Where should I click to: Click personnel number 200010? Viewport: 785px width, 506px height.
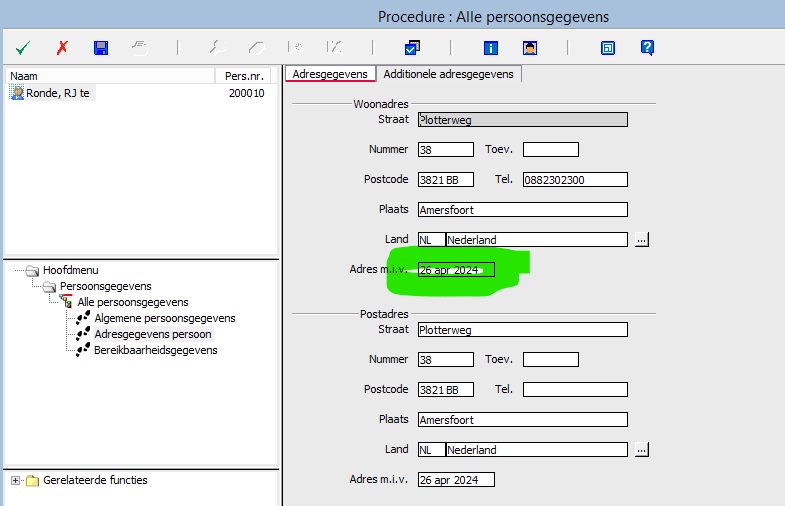click(246, 93)
